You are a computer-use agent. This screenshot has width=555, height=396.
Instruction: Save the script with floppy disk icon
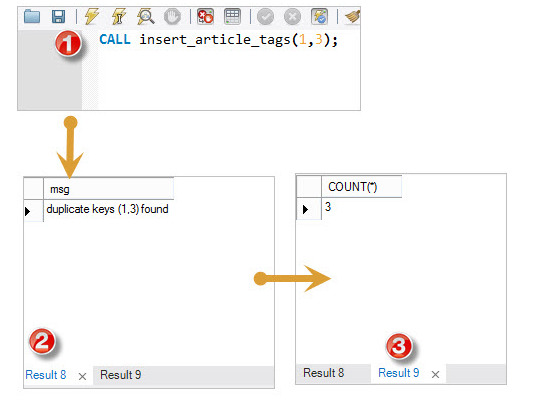pos(58,17)
